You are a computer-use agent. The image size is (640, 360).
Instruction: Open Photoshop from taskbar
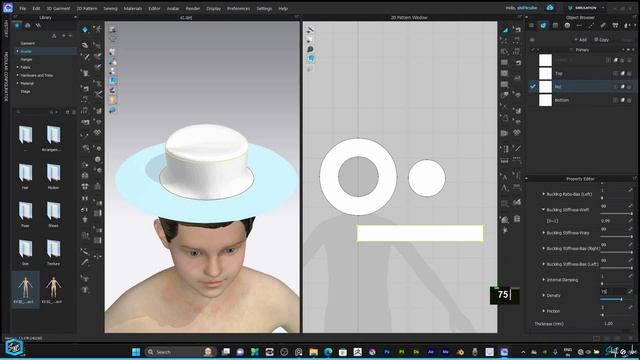click(x=387, y=352)
